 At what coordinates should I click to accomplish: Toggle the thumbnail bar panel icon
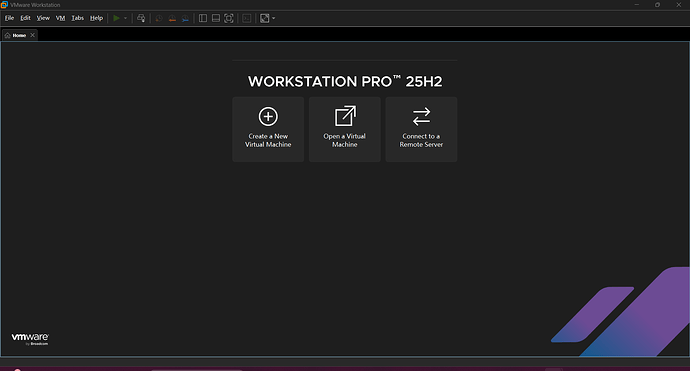click(216, 18)
